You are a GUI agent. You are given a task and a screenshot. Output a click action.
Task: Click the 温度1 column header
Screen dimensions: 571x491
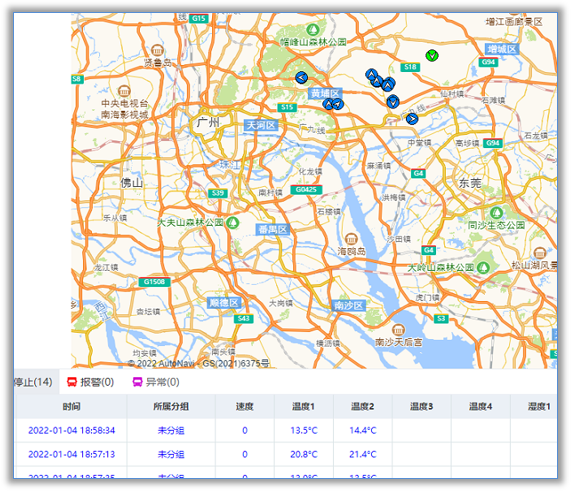click(x=303, y=406)
